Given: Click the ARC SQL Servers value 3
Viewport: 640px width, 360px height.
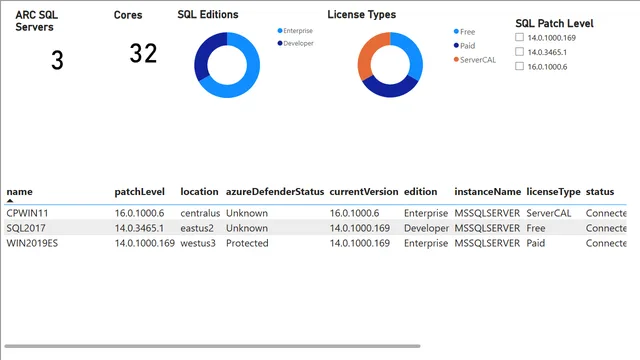Looking at the screenshot, I should pos(57,60).
